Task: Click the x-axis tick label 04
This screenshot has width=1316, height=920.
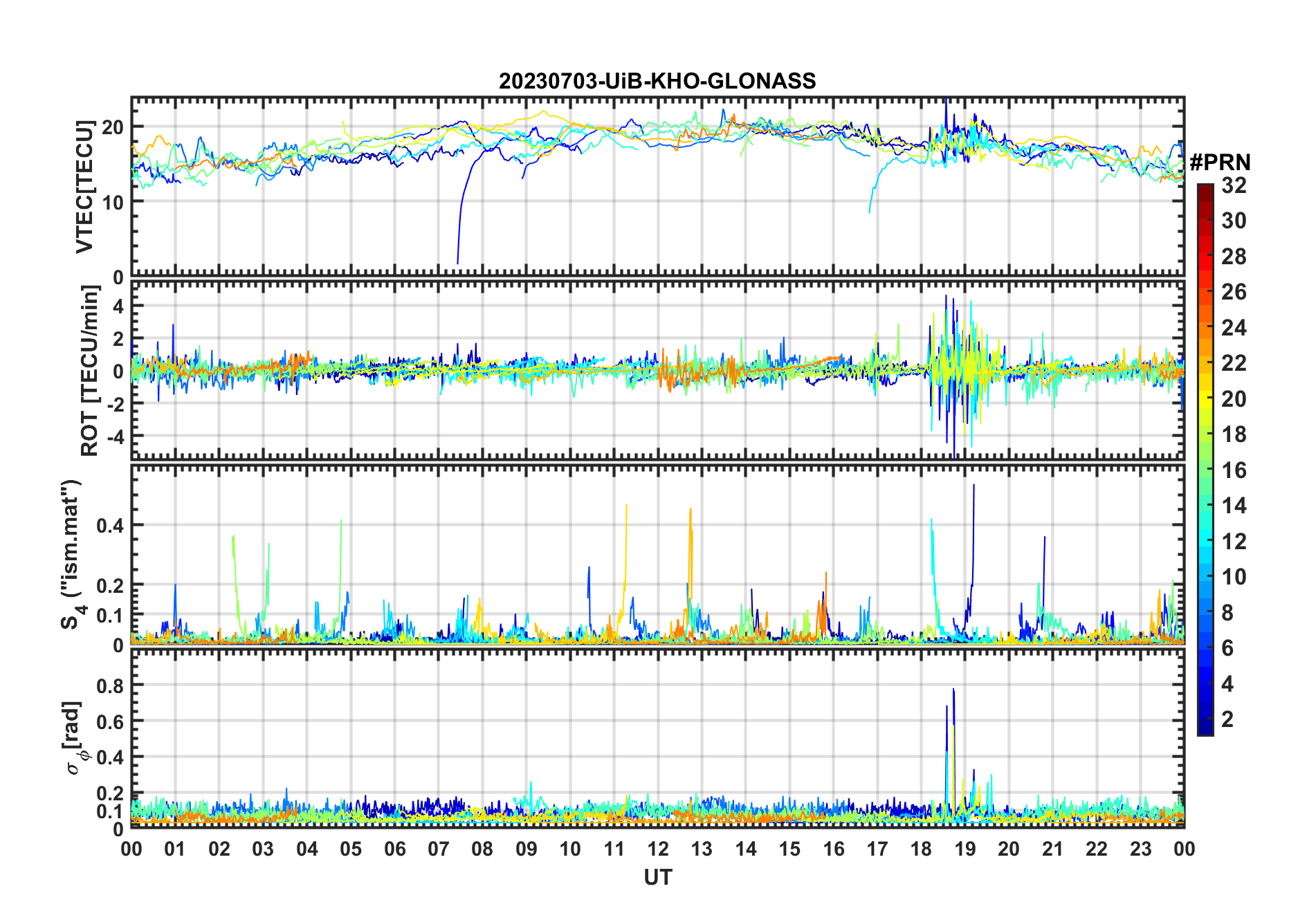Action: (x=307, y=849)
